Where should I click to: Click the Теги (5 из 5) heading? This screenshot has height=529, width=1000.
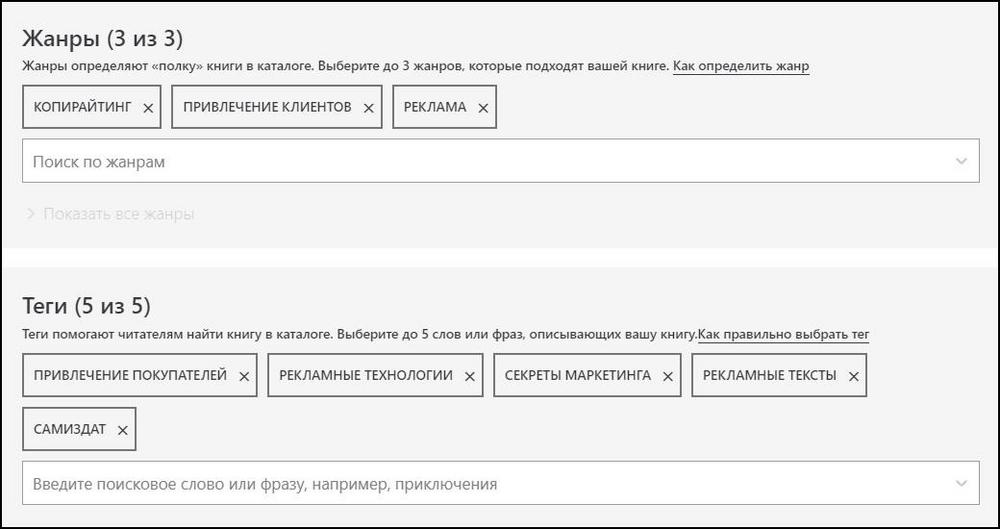86,306
